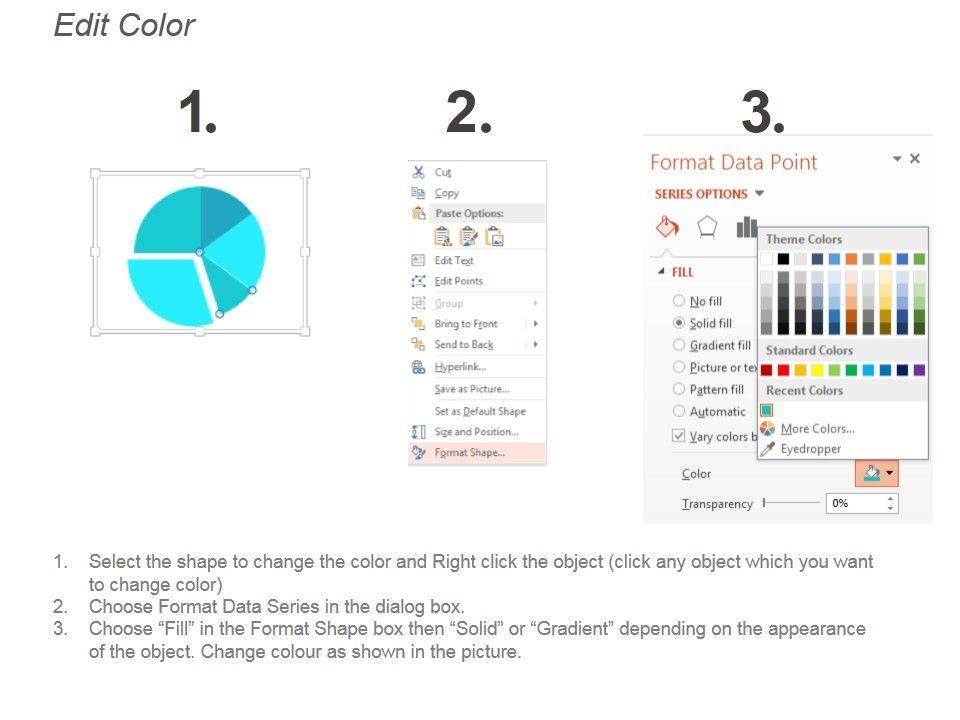Click the Cut scissors icon
The width and height of the screenshot is (960, 720).
click(x=419, y=172)
